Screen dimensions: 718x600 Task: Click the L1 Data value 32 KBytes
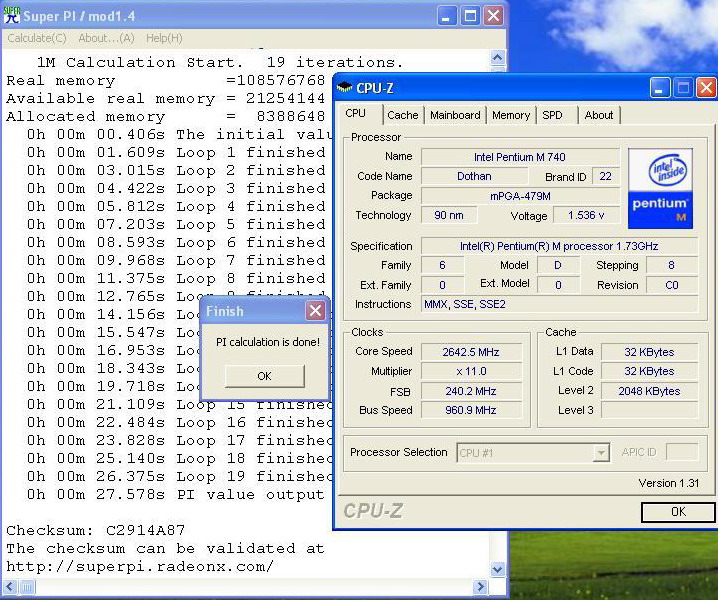(x=649, y=352)
